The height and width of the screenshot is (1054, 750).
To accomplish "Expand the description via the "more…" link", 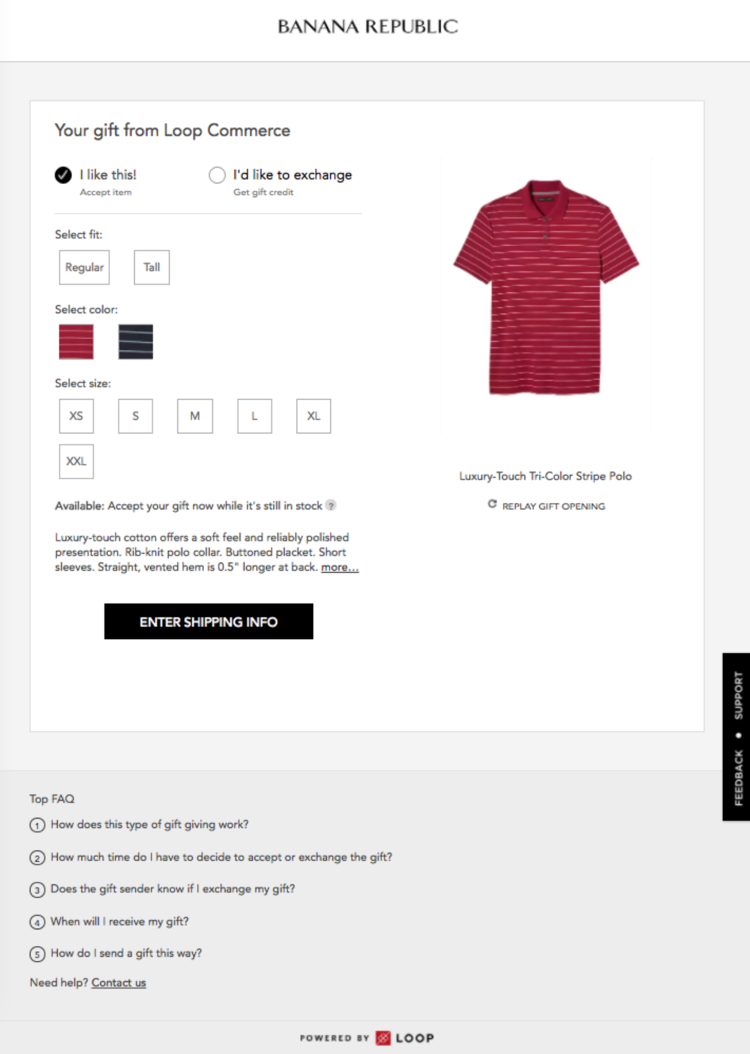I will [x=339, y=567].
